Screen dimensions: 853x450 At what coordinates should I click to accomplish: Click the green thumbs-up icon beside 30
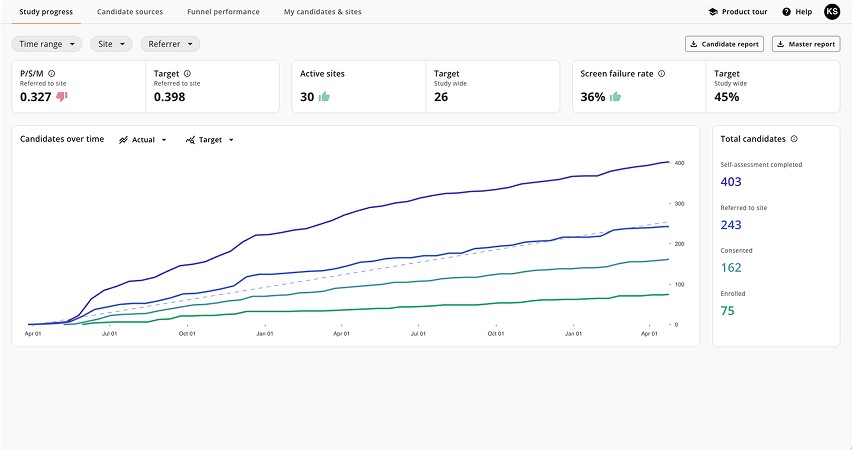pyautogui.click(x=324, y=97)
